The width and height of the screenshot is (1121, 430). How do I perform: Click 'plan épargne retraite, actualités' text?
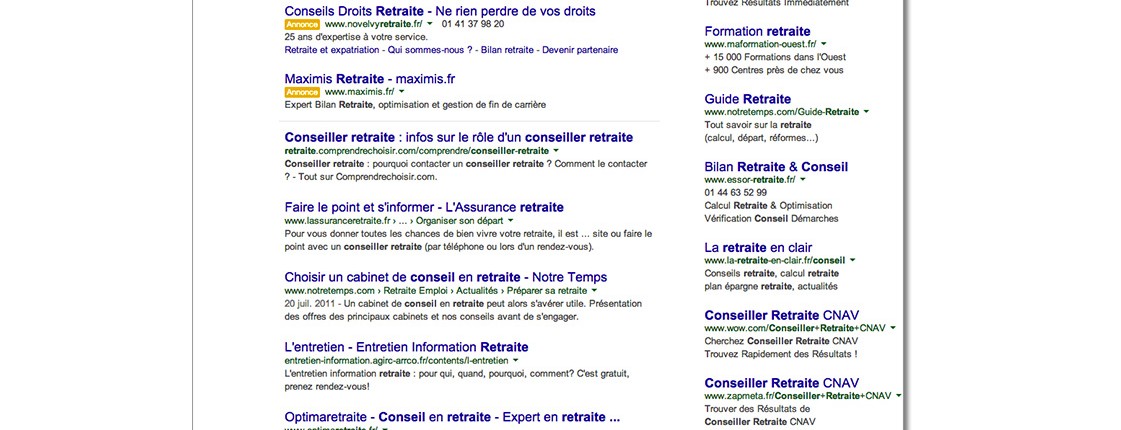771,286
